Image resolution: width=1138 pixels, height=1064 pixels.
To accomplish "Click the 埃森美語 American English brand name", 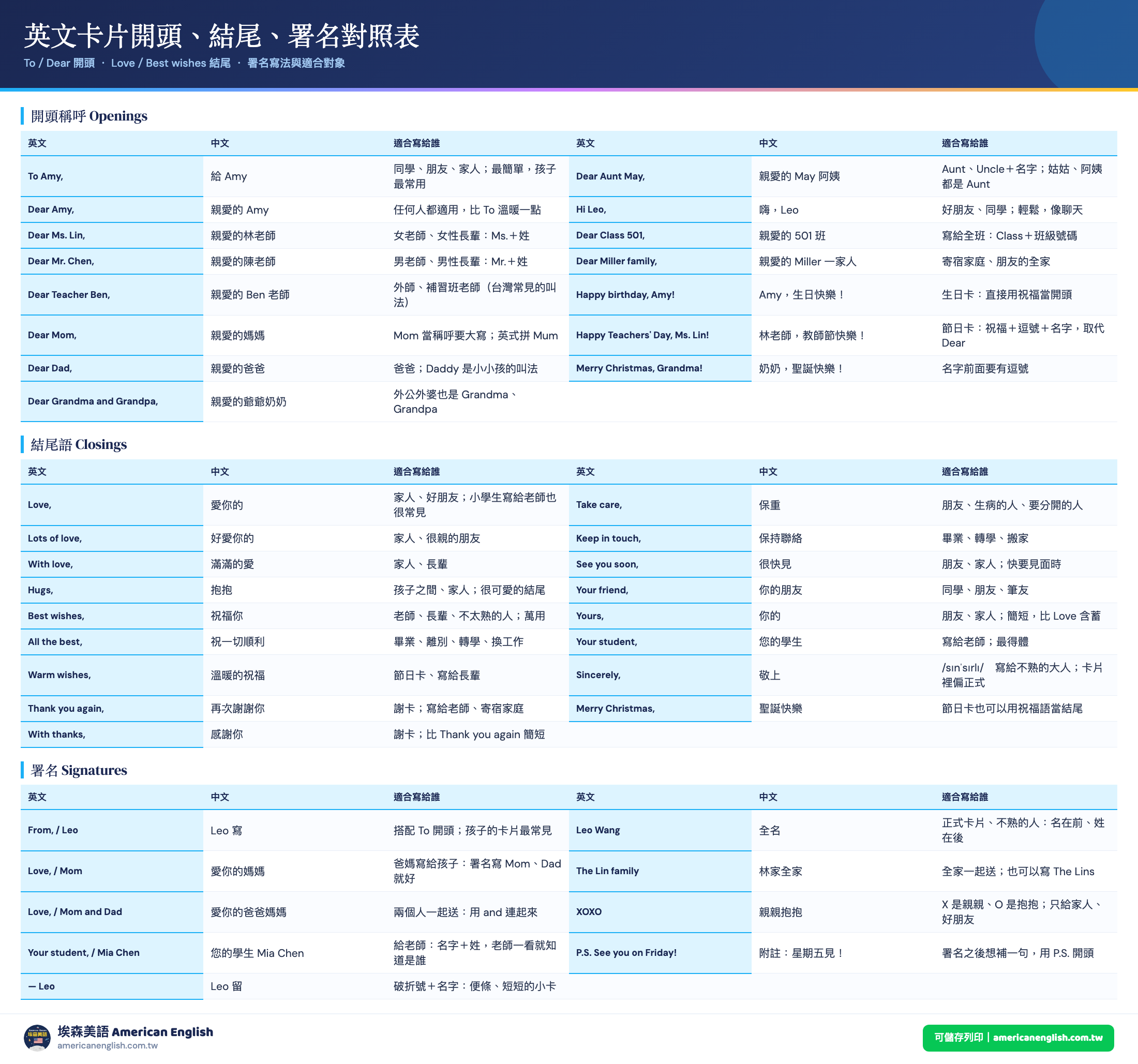I will [135, 1031].
